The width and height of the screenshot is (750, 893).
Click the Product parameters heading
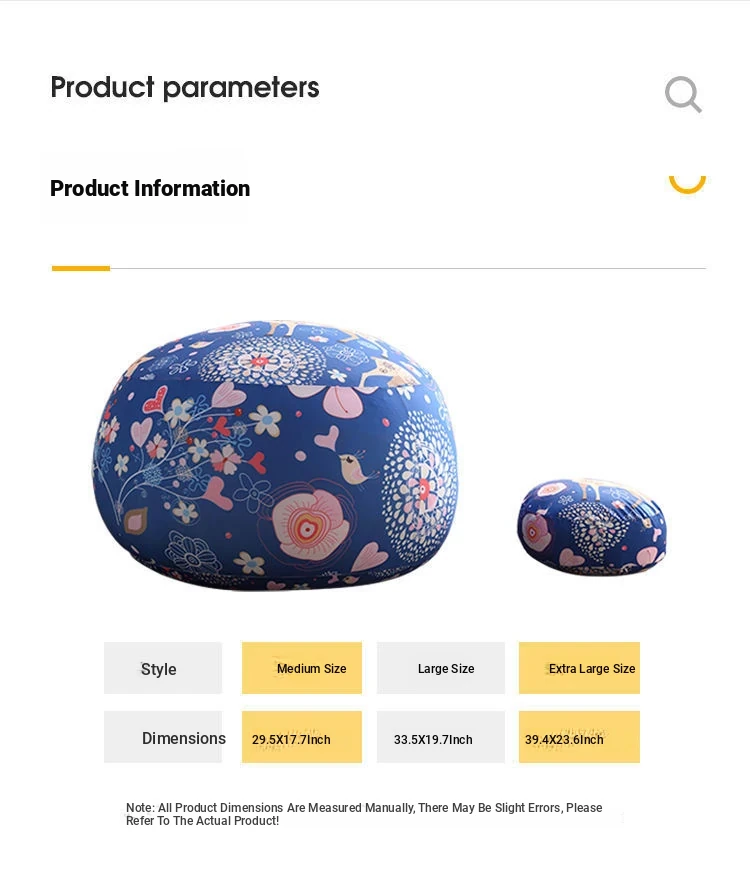(185, 88)
